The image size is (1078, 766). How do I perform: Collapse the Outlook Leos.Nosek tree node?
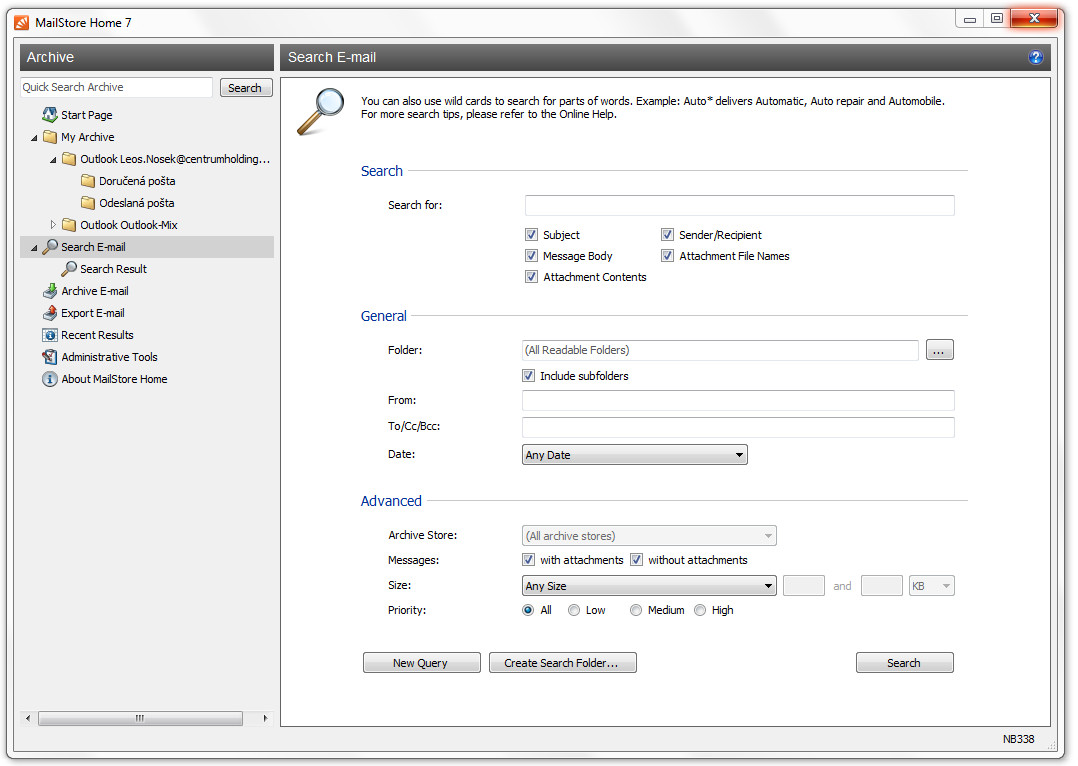(53, 160)
